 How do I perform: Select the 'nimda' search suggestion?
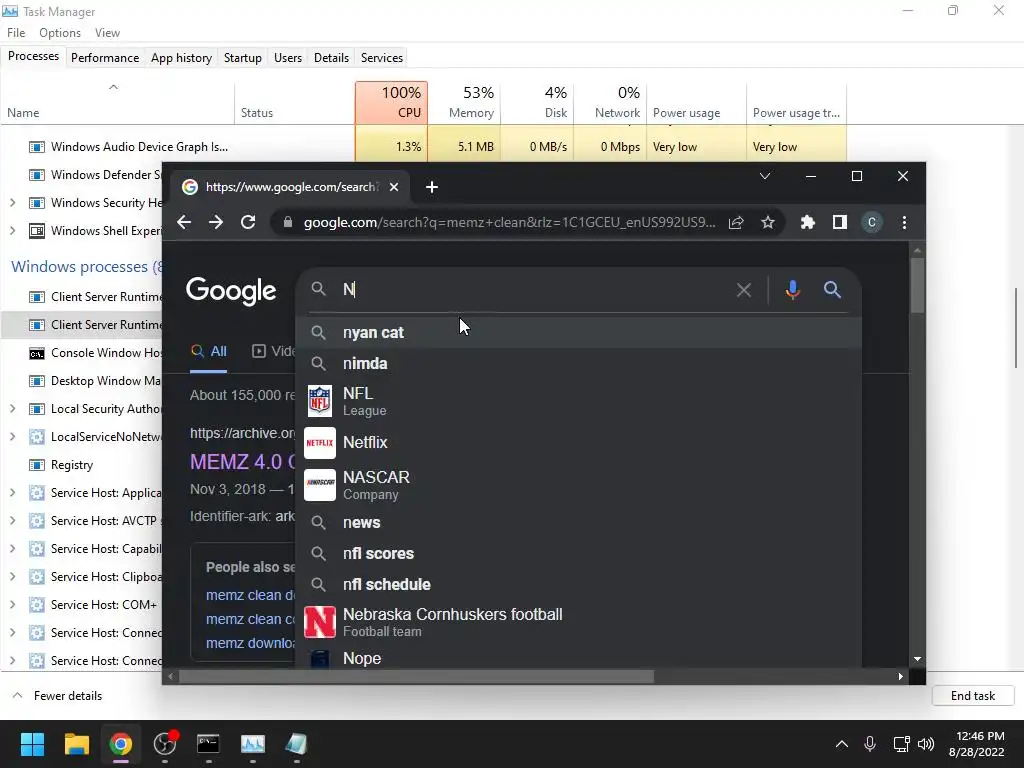click(579, 364)
